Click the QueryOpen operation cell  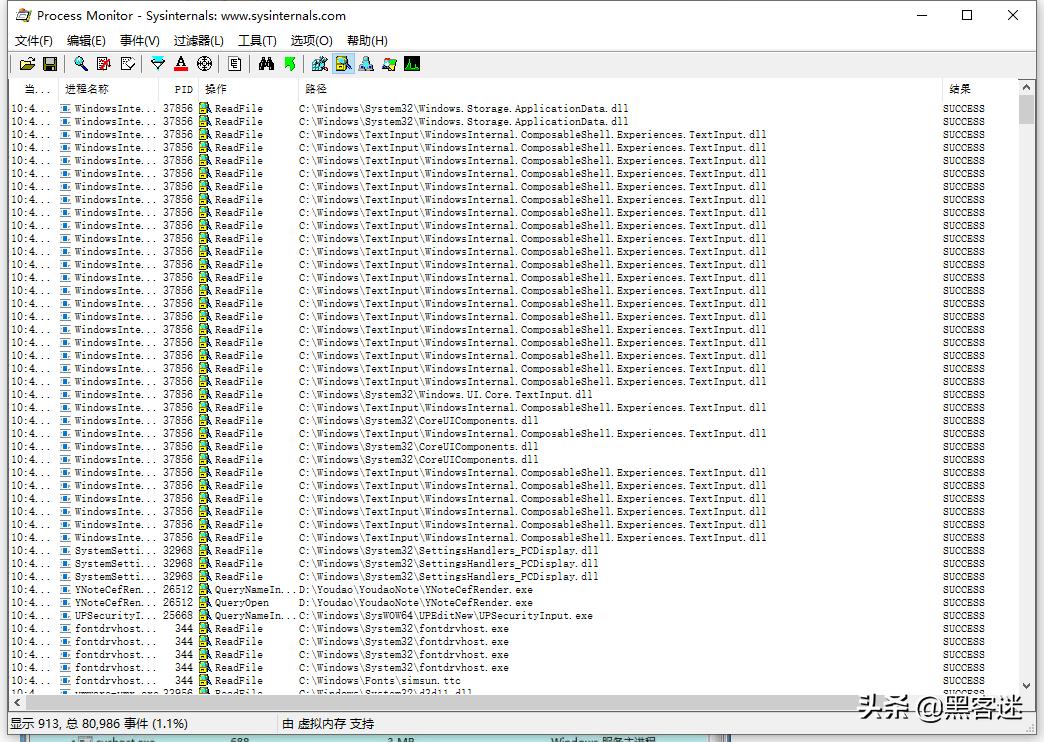coord(242,603)
